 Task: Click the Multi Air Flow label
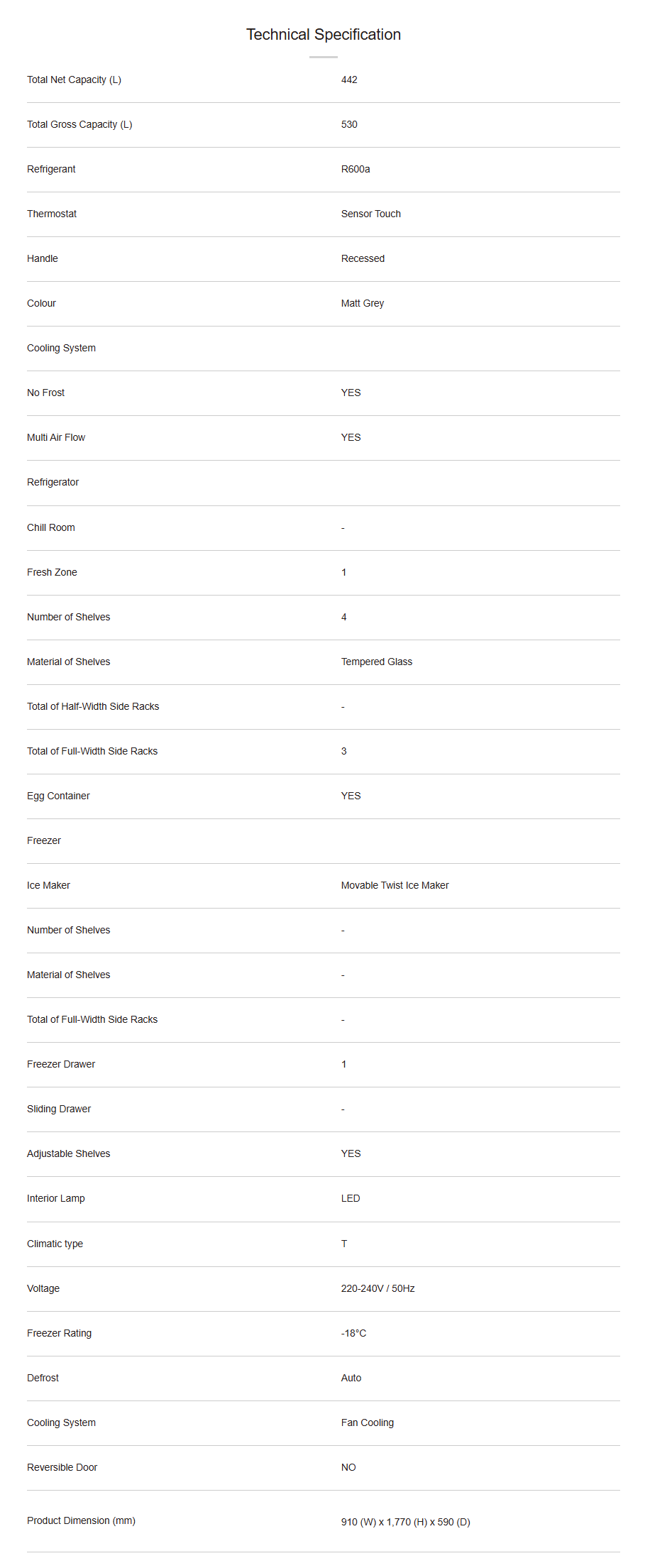click(56, 437)
